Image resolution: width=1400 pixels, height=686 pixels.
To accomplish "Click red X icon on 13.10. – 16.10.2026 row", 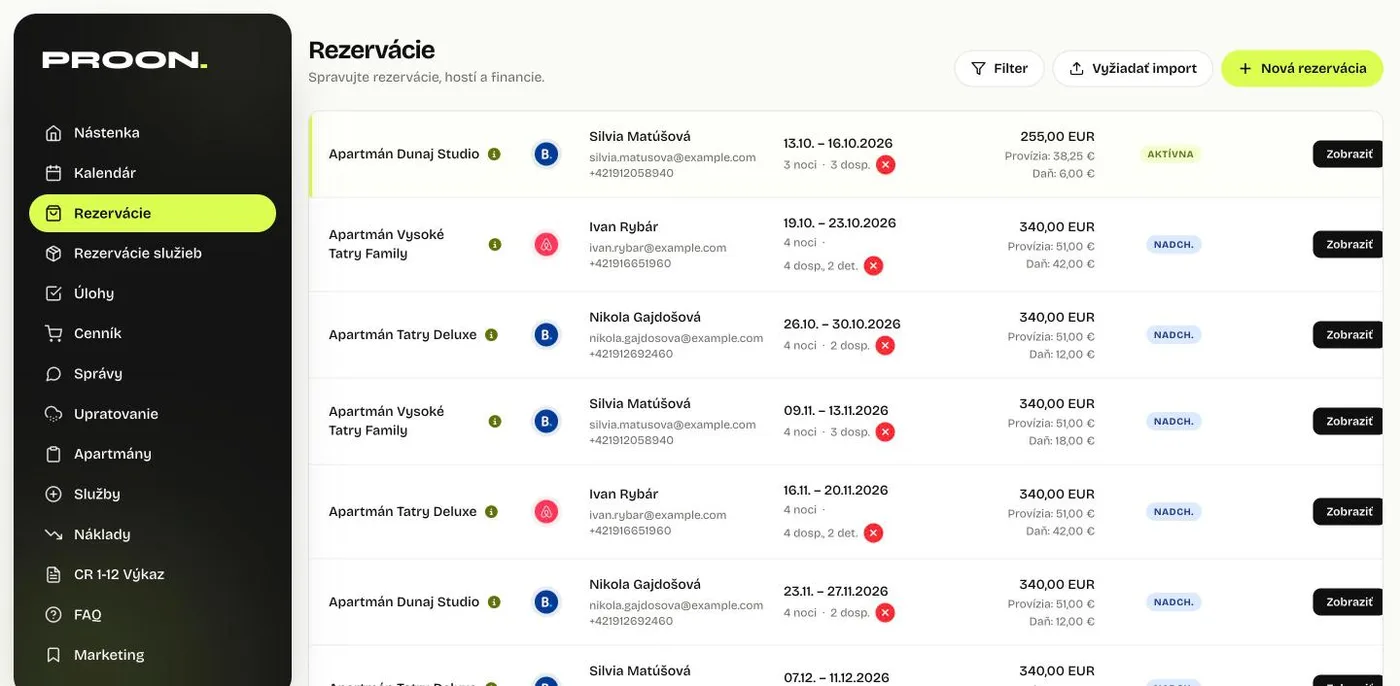I will coord(885,165).
